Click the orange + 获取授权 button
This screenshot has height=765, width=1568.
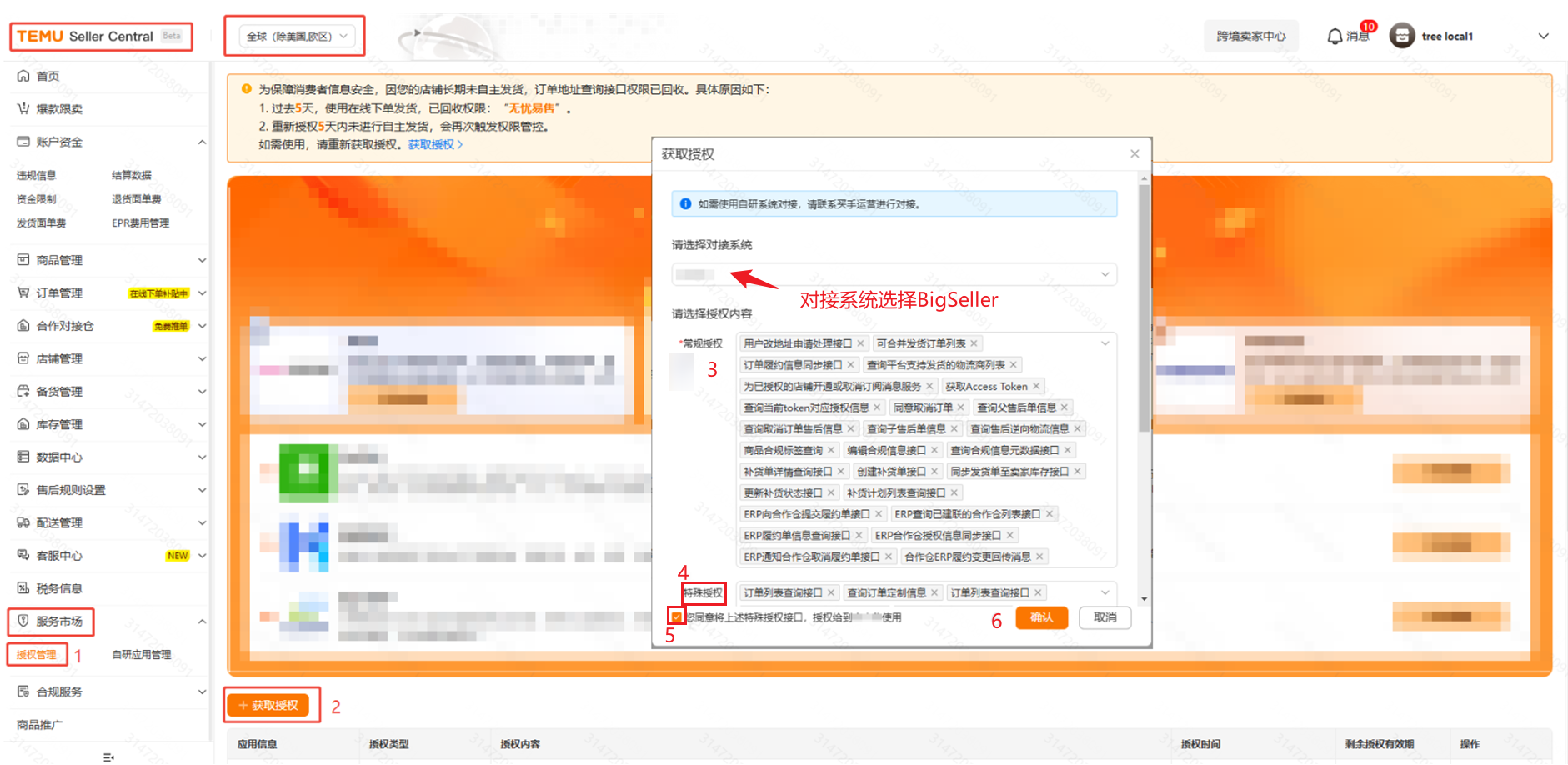coord(268,705)
